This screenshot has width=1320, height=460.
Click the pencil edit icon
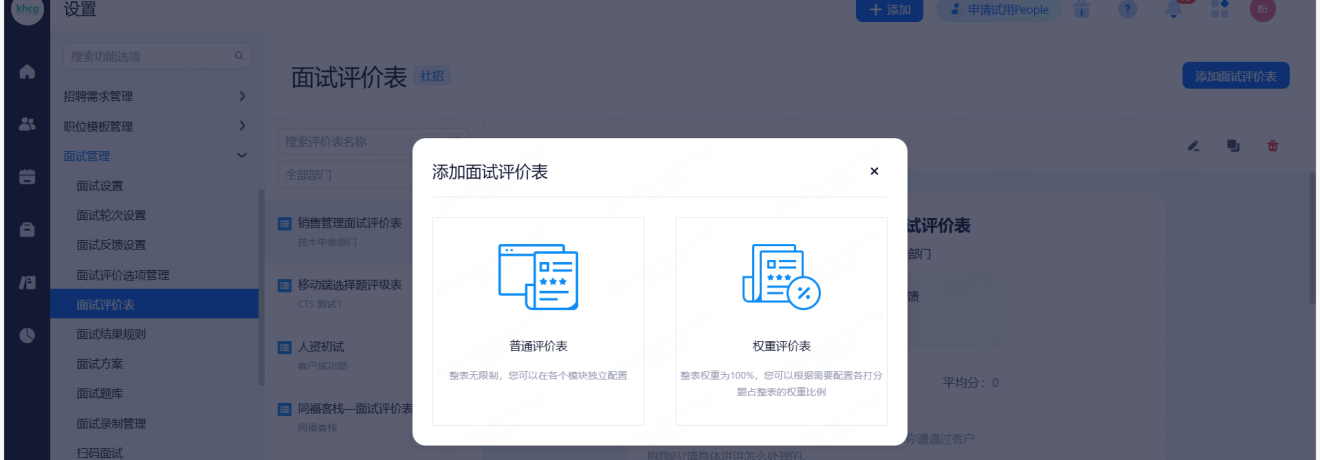1193,146
